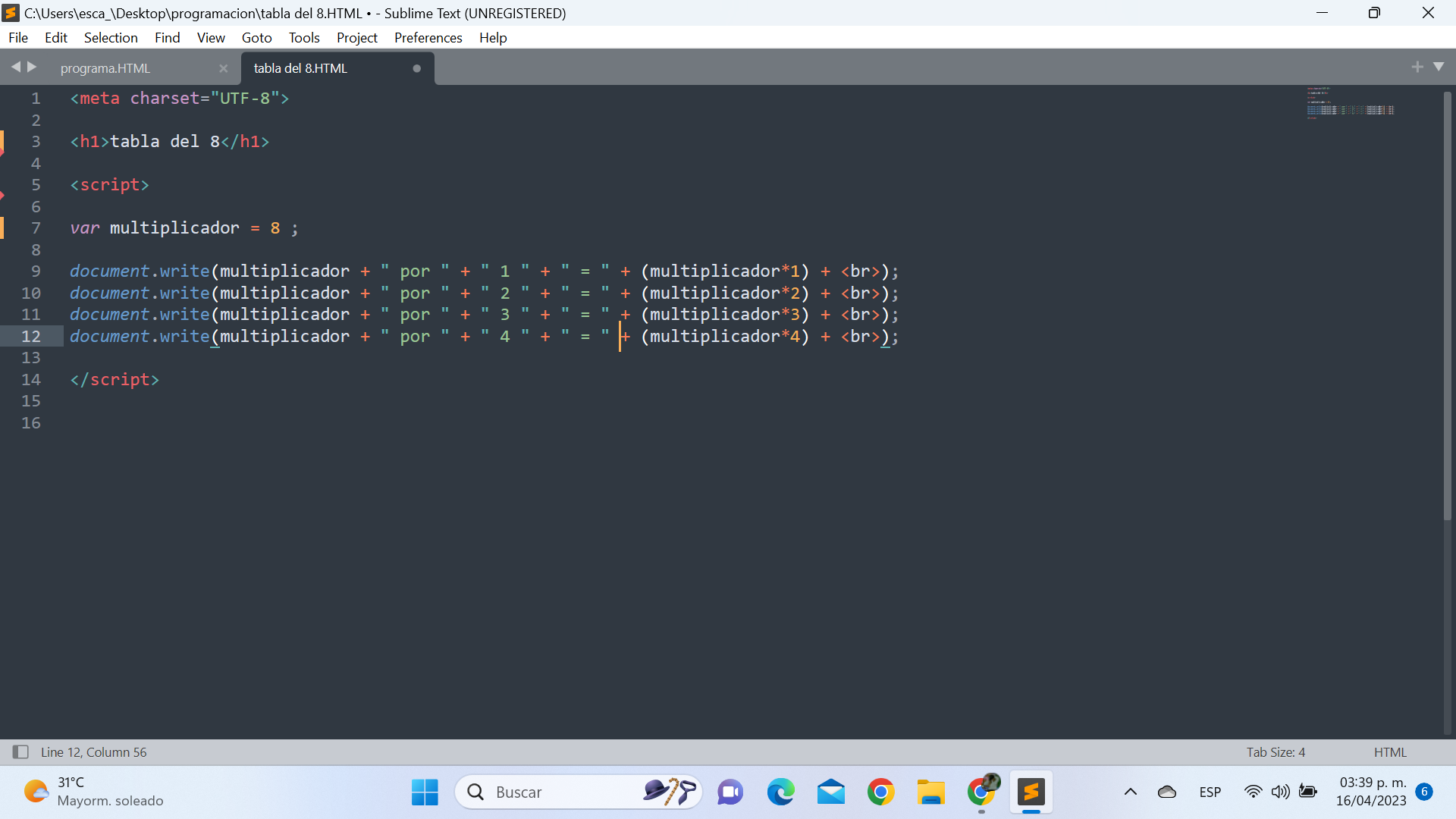
Task: Click '(multiplicador*2)' in line 10
Action: [x=725, y=293]
